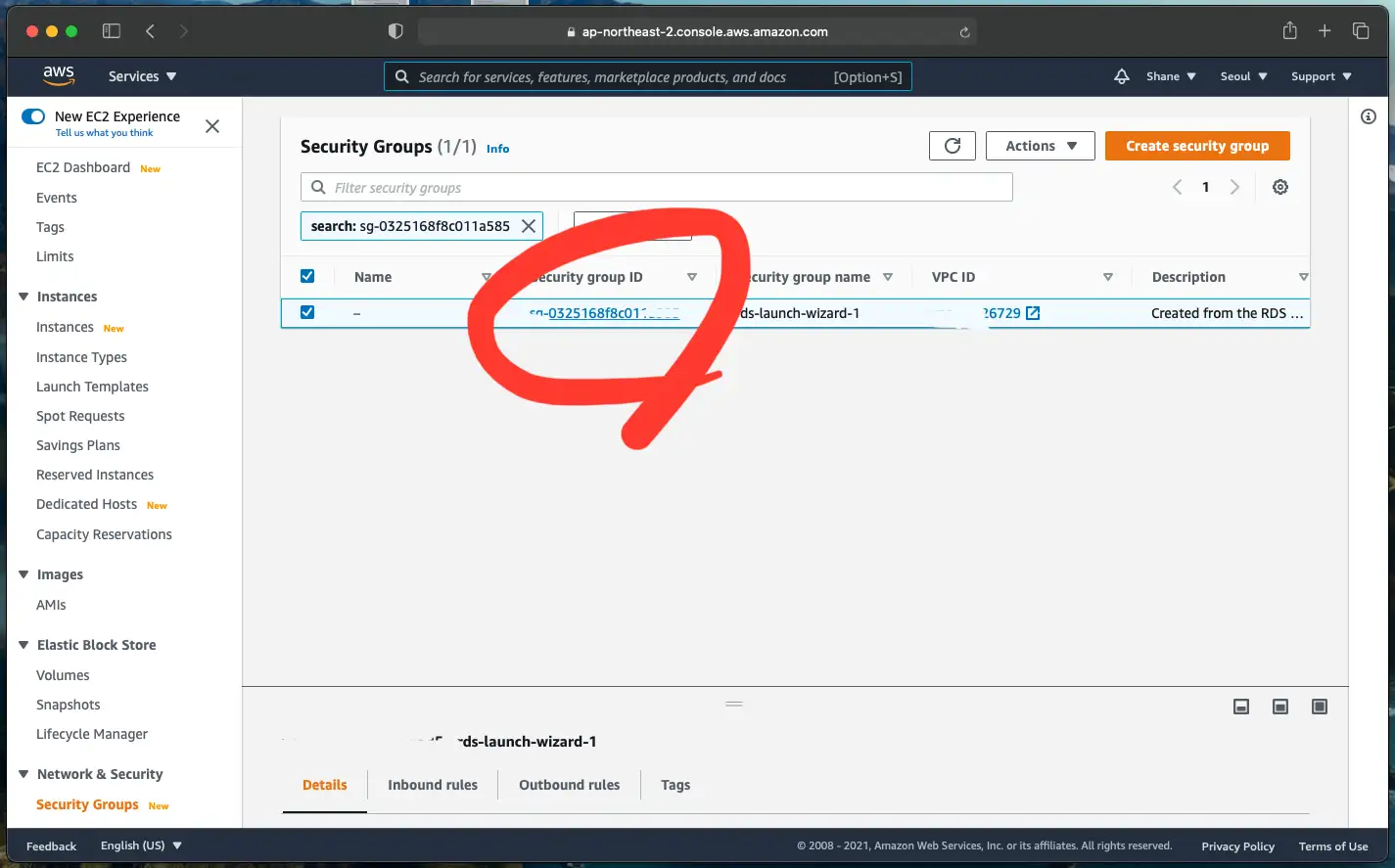Click the Create security group button
Image resolution: width=1395 pixels, height=868 pixels.
(1197, 146)
